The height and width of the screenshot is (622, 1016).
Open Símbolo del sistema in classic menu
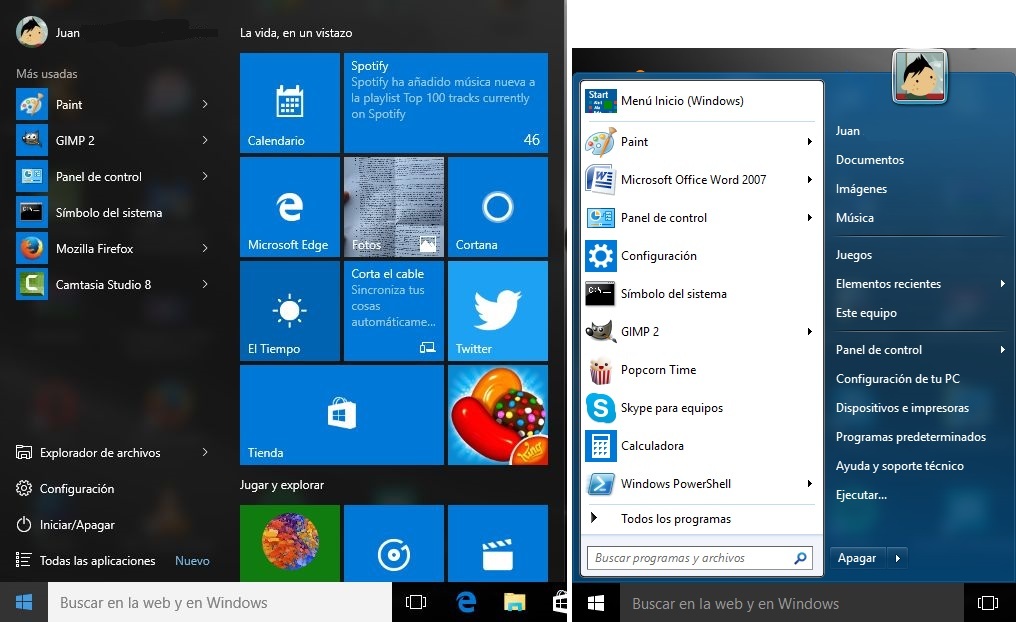(x=700, y=294)
